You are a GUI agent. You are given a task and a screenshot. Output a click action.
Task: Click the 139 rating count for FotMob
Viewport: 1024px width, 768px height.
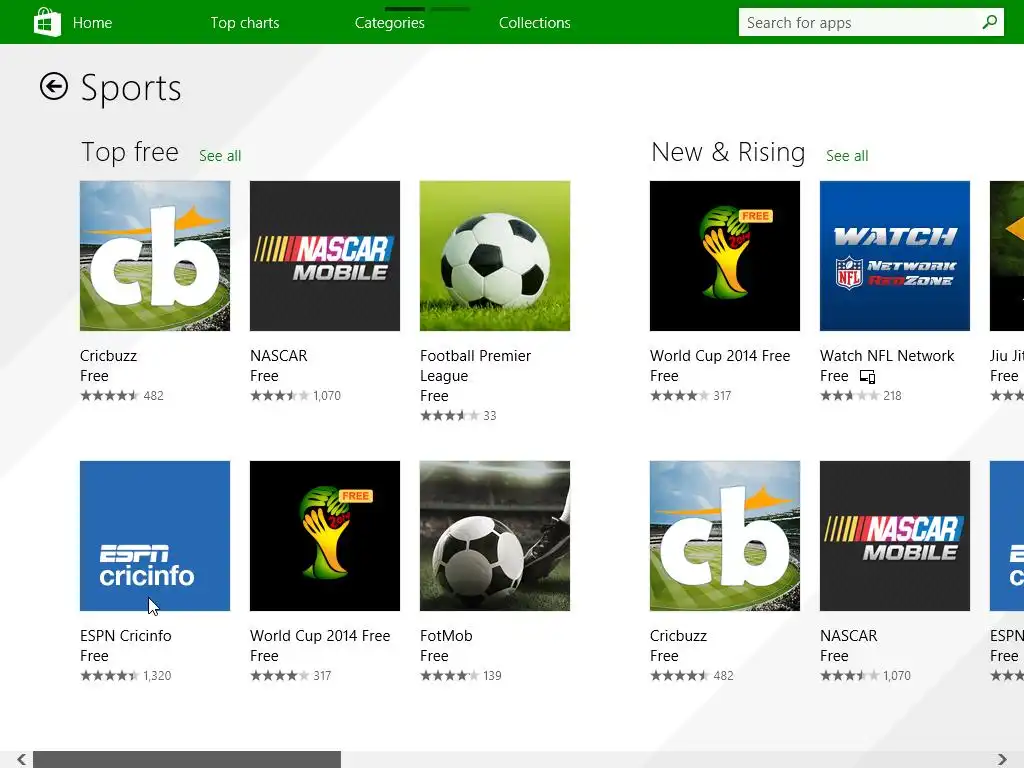[x=492, y=676]
